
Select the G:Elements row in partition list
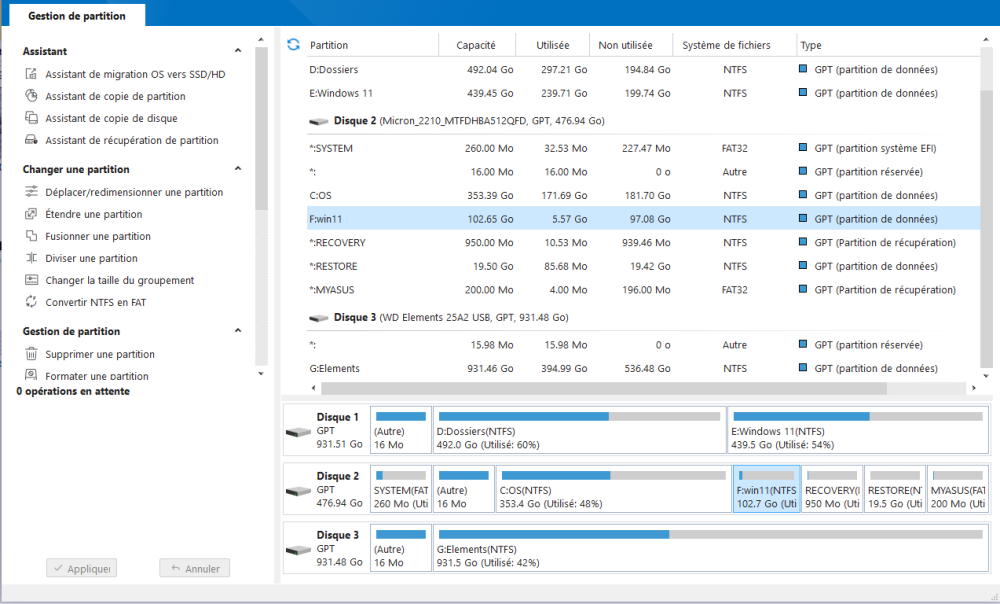[x=643, y=368]
